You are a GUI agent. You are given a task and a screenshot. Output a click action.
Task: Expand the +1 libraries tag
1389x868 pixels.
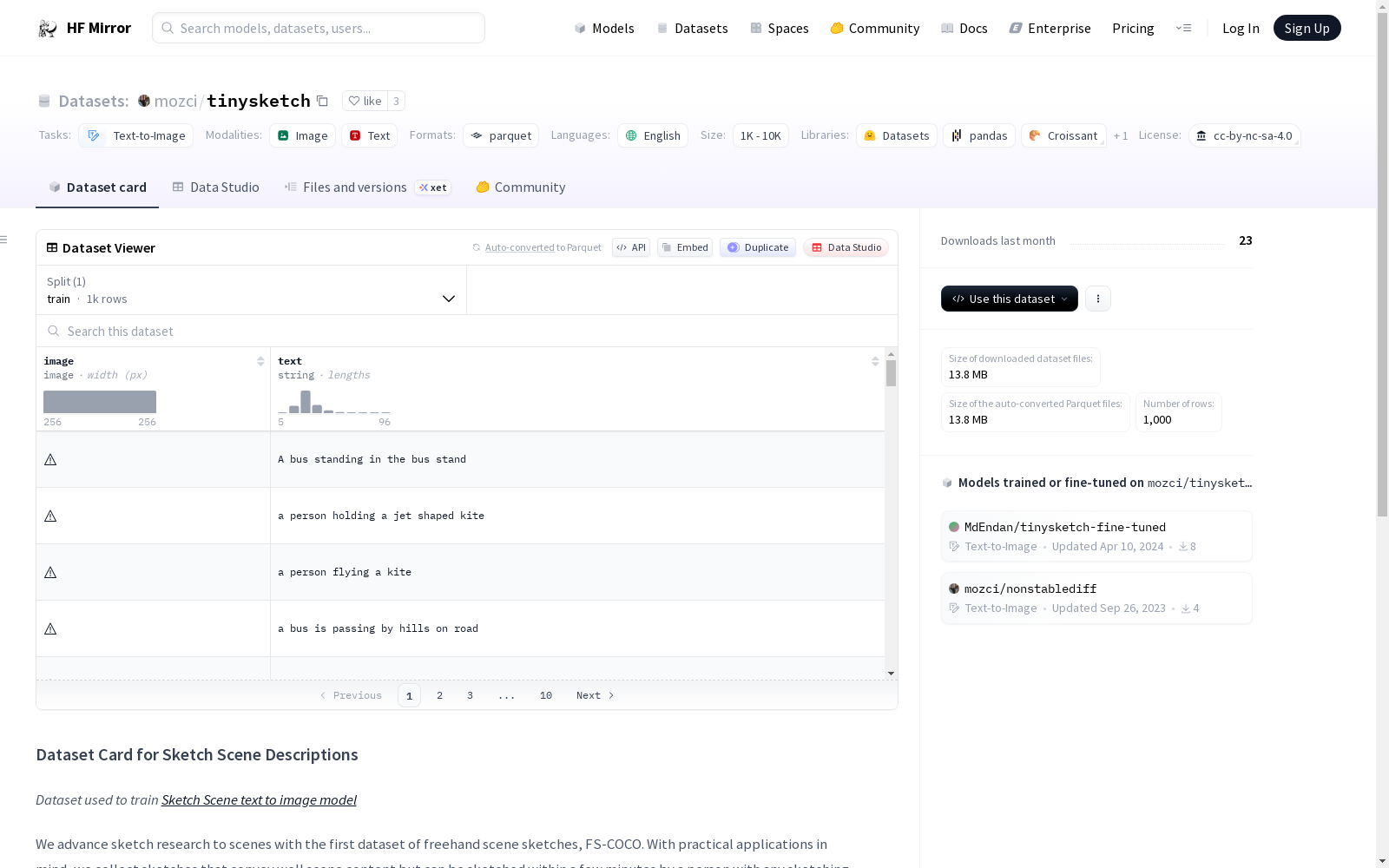tap(1121, 135)
